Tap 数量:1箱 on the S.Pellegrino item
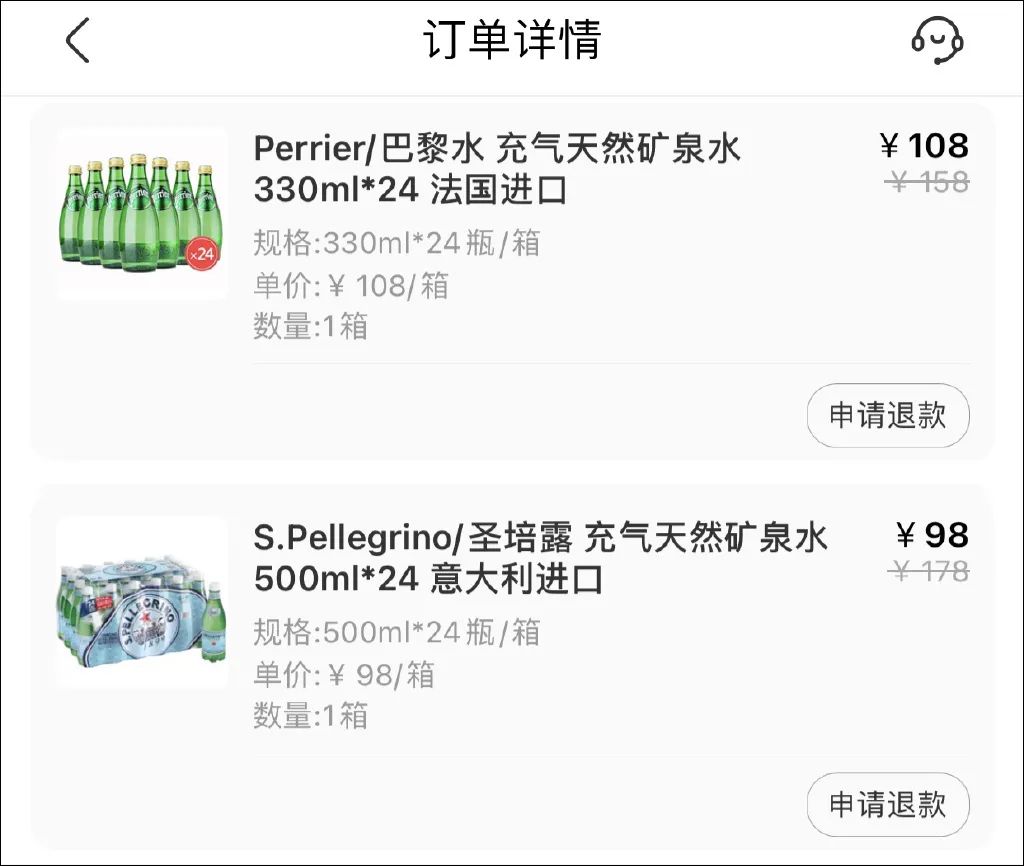This screenshot has height=866, width=1024. (311, 716)
